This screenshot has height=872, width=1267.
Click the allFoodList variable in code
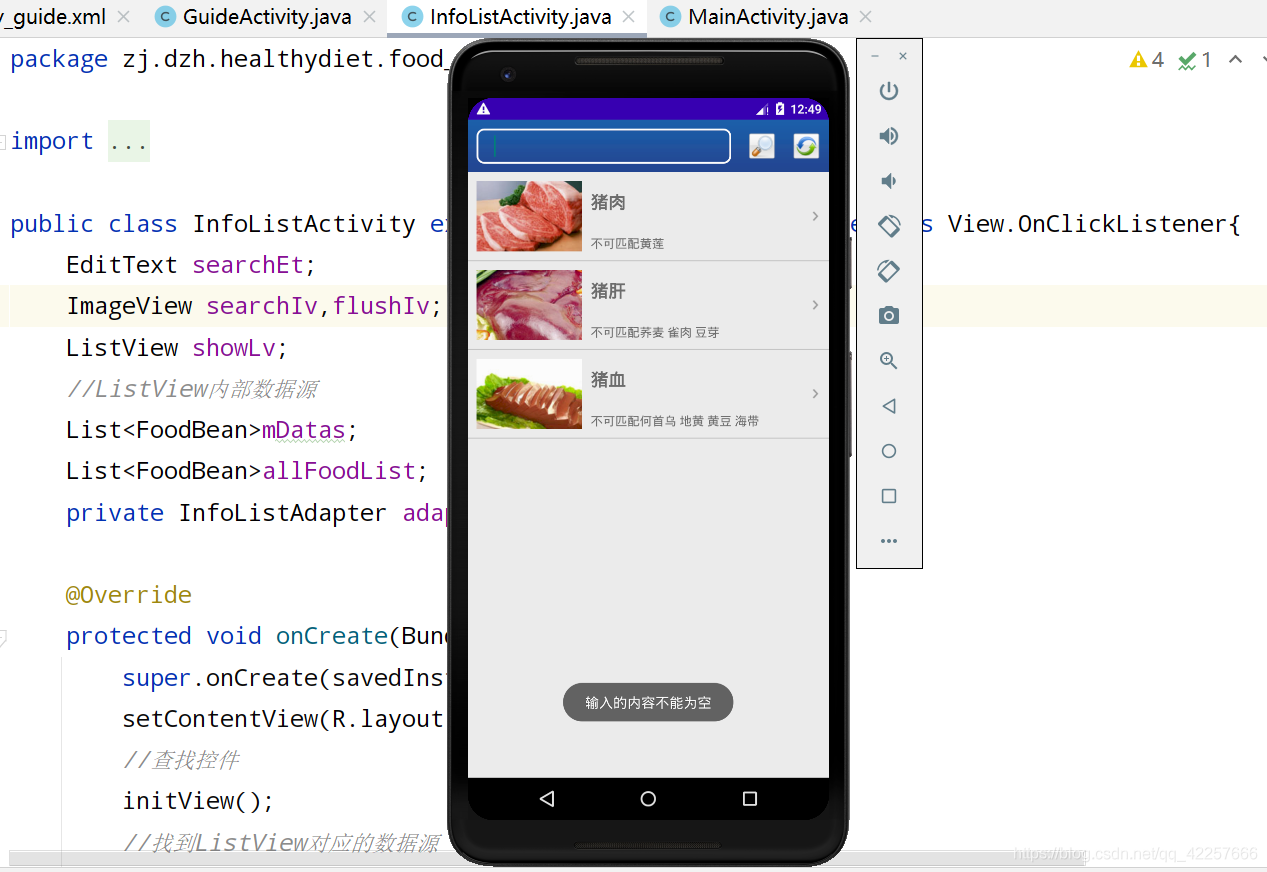click(339, 471)
